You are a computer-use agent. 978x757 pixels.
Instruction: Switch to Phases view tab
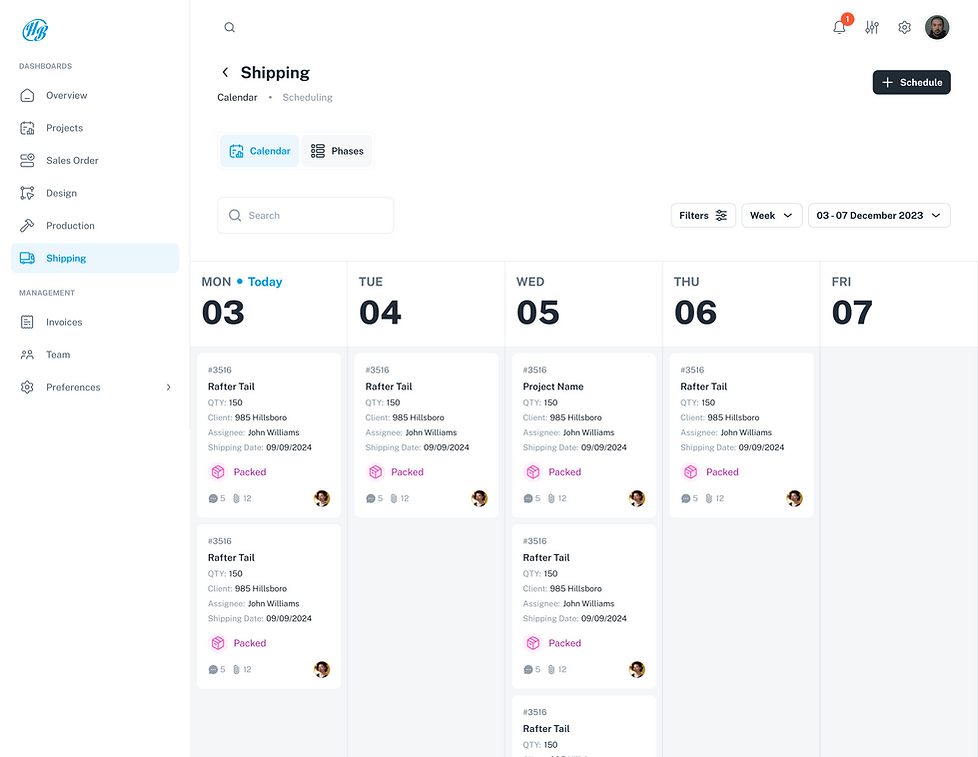click(337, 151)
